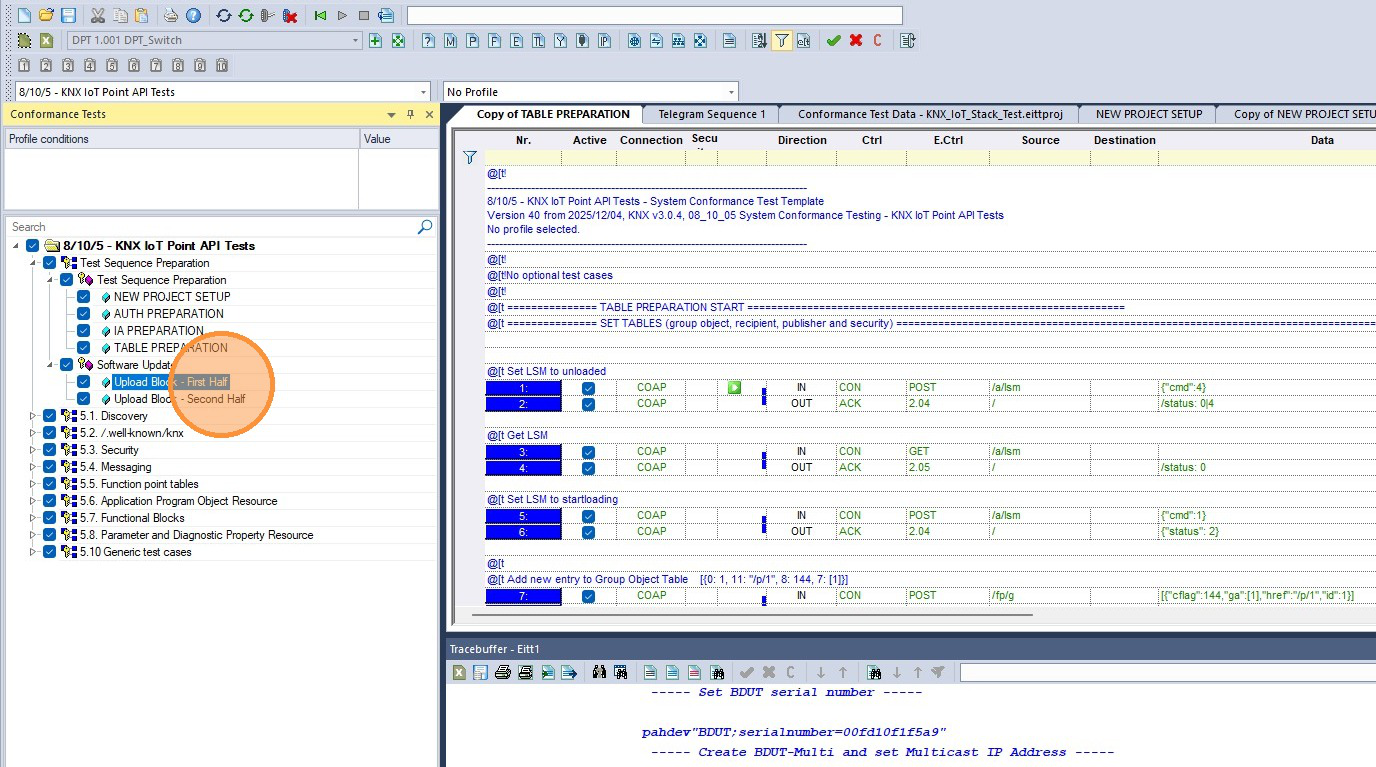Open the DPT 1.001 DPT_Switch dropdown
The width and height of the screenshot is (1376, 767).
click(x=355, y=41)
